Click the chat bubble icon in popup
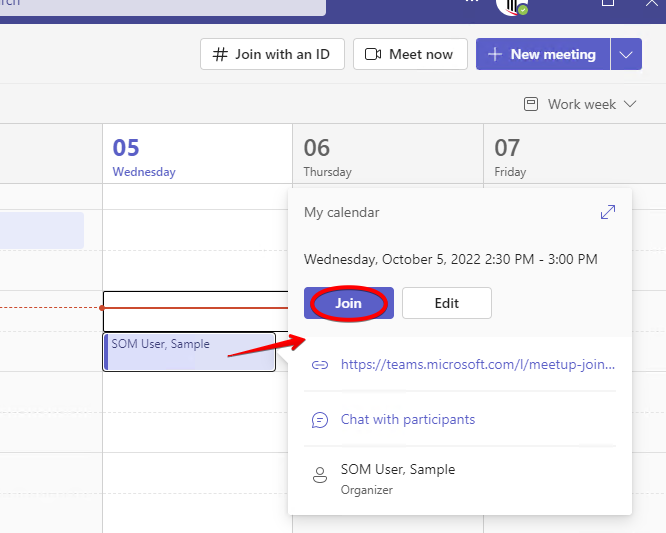The height and width of the screenshot is (533, 666). [320, 420]
